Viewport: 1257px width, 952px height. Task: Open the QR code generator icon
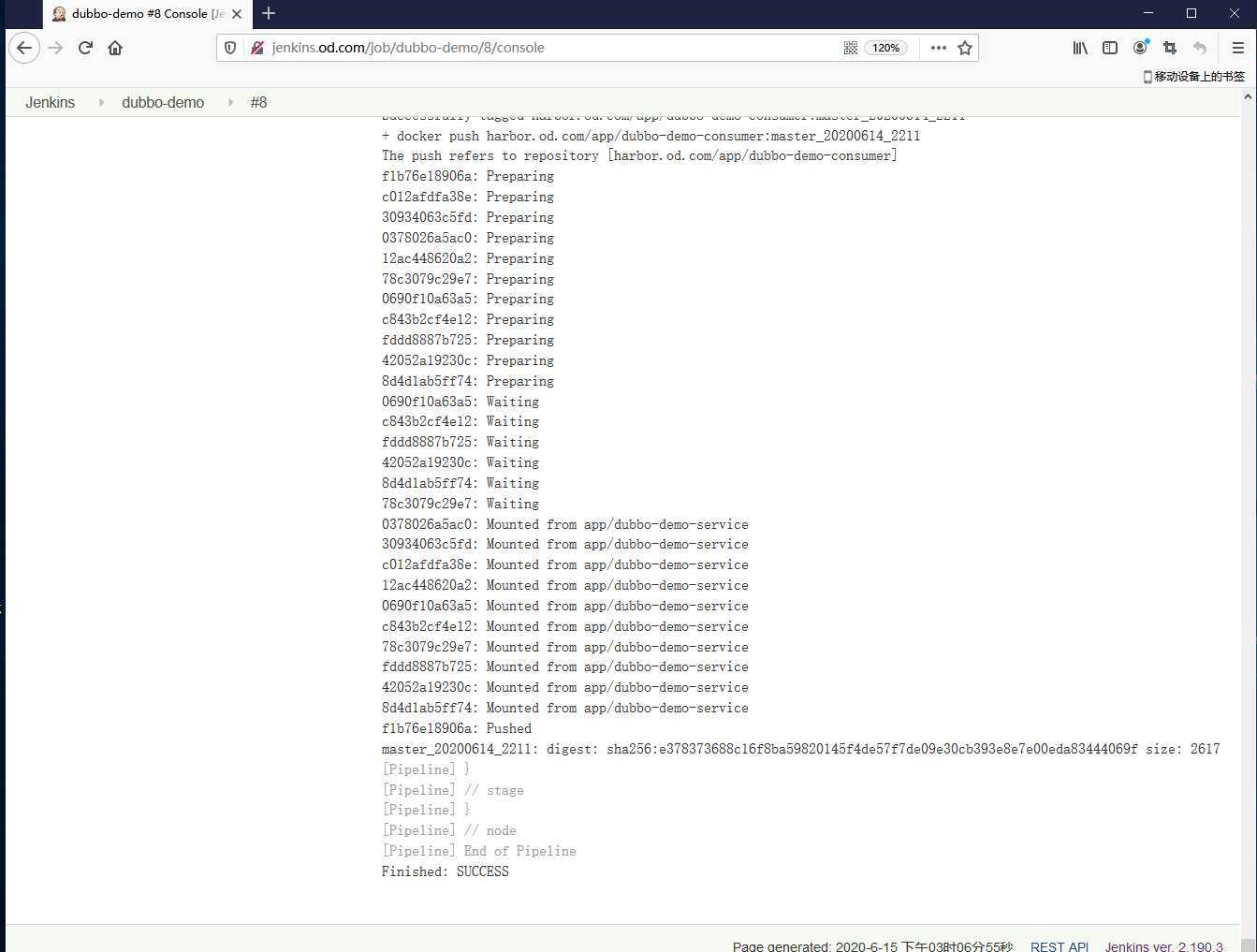pos(851,48)
